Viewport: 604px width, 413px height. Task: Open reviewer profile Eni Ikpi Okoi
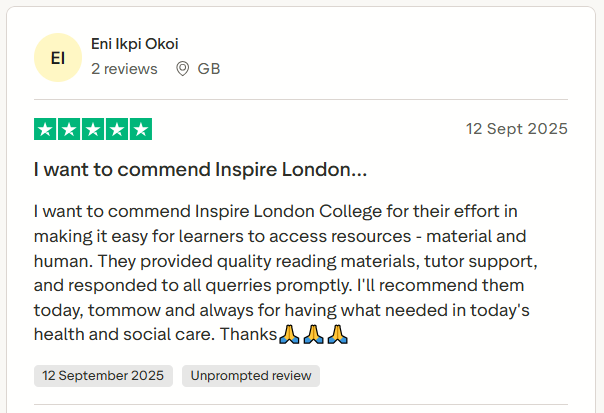click(135, 44)
